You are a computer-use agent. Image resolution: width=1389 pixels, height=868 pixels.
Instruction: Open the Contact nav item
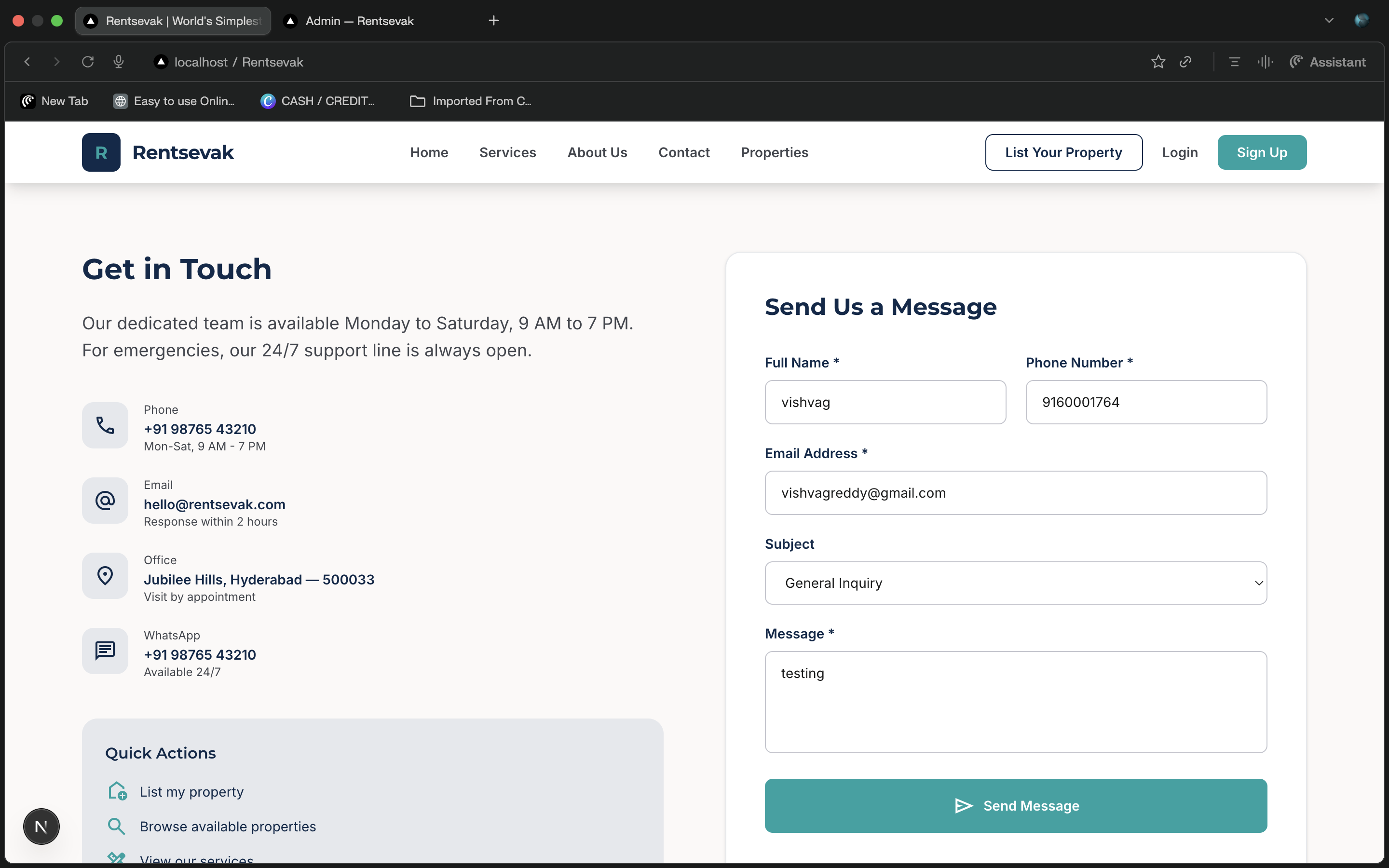(x=683, y=152)
